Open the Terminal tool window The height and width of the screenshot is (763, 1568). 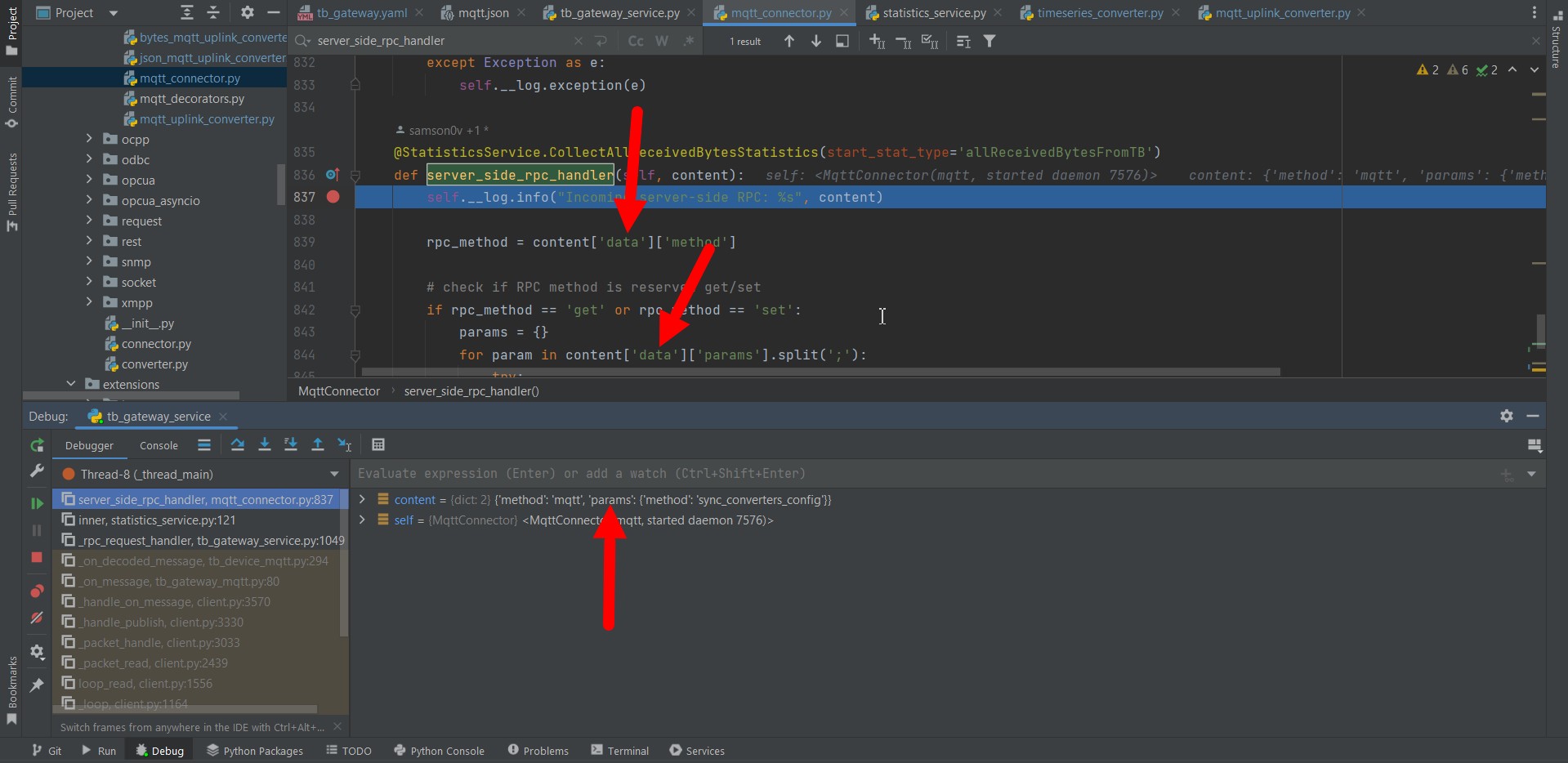[x=619, y=750]
